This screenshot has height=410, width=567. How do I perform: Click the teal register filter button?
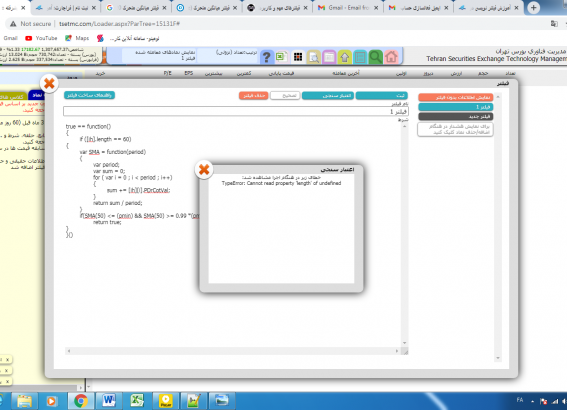381,95
